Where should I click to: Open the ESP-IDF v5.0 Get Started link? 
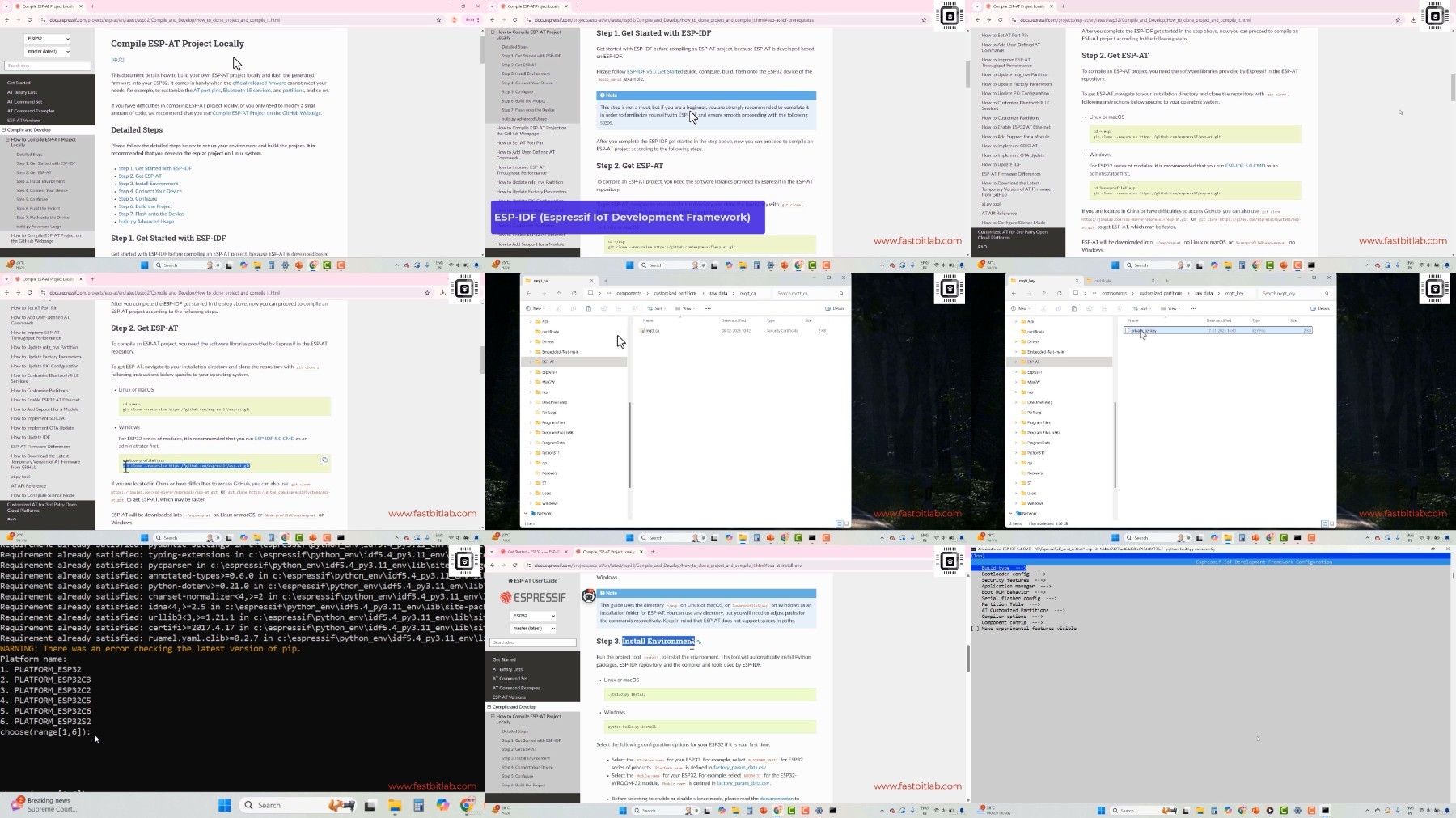654,71
